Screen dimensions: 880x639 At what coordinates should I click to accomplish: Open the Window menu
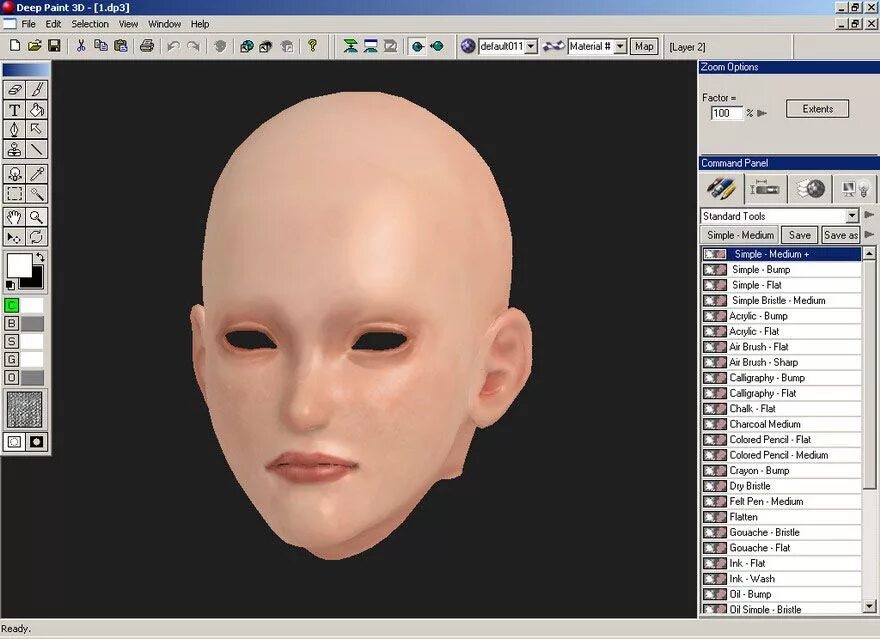click(x=164, y=24)
